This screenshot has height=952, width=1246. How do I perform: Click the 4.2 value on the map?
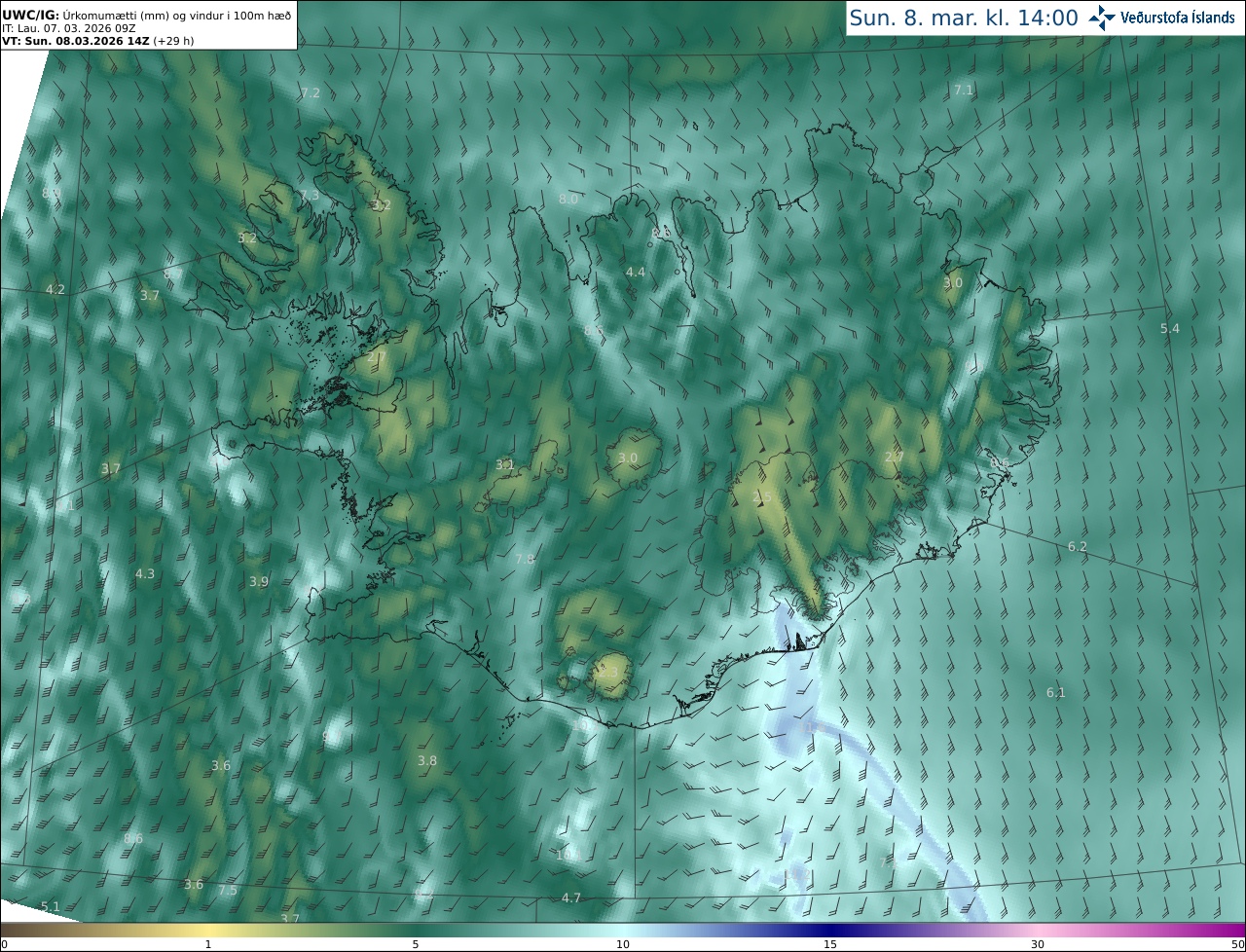point(55,289)
